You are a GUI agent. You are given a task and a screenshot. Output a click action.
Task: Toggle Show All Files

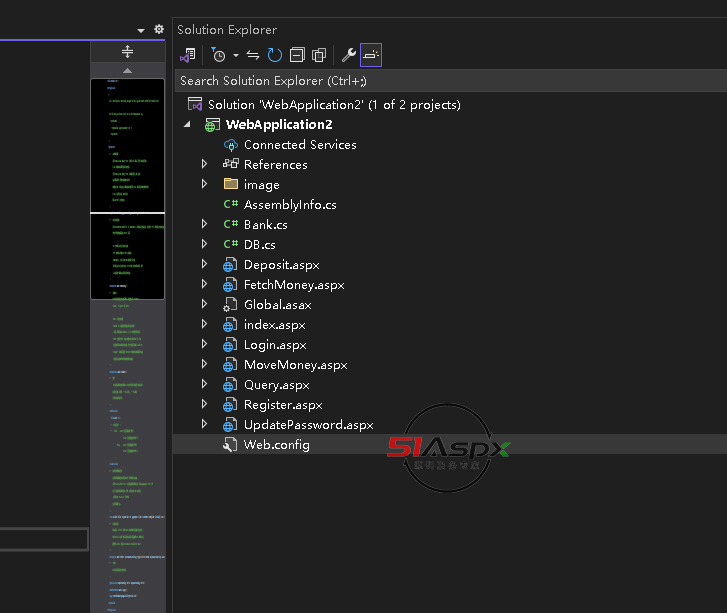point(319,55)
